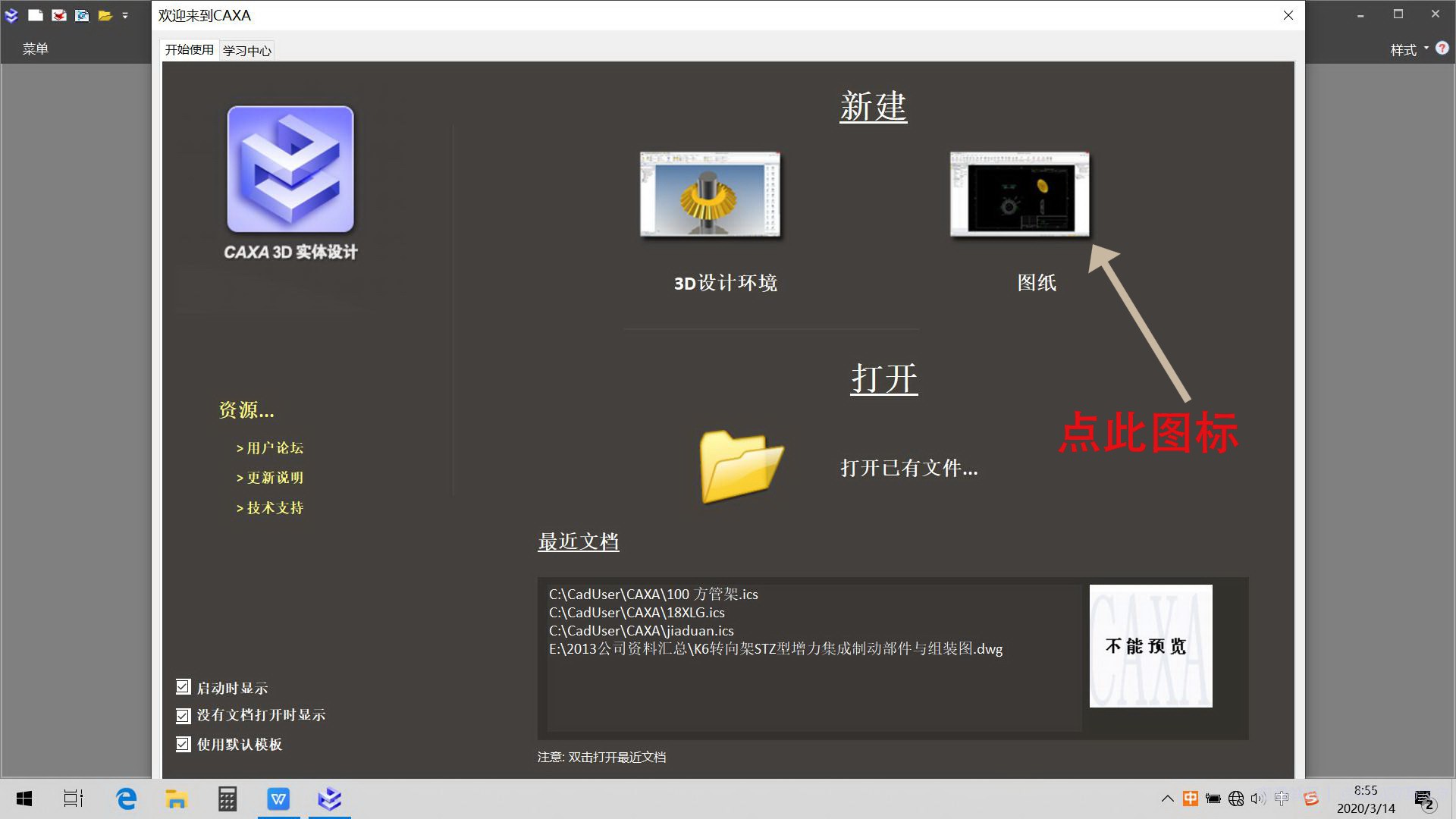Click the 图纸 drawing thumbnail
This screenshot has width=1456, height=819.
pos(1020,194)
